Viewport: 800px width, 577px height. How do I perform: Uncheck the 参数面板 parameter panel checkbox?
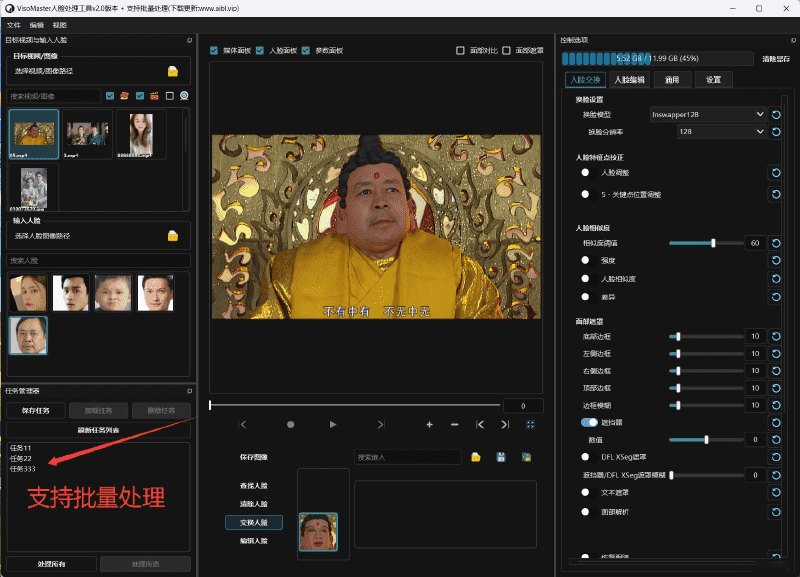(x=306, y=51)
